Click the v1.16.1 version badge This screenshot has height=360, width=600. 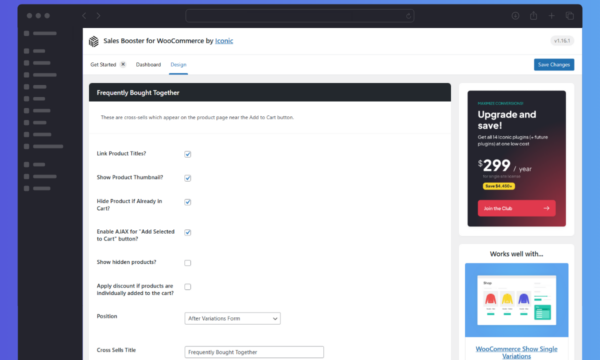coord(562,41)
